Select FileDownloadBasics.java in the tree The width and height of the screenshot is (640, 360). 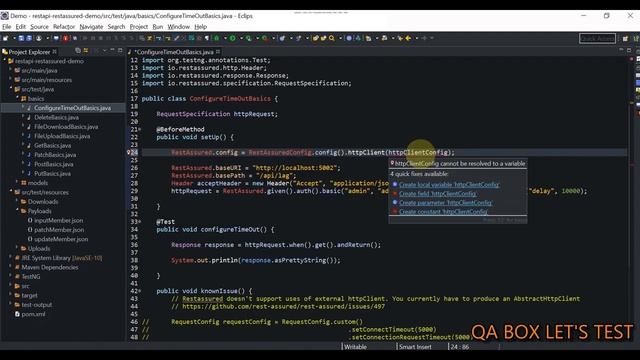(66, 127)
